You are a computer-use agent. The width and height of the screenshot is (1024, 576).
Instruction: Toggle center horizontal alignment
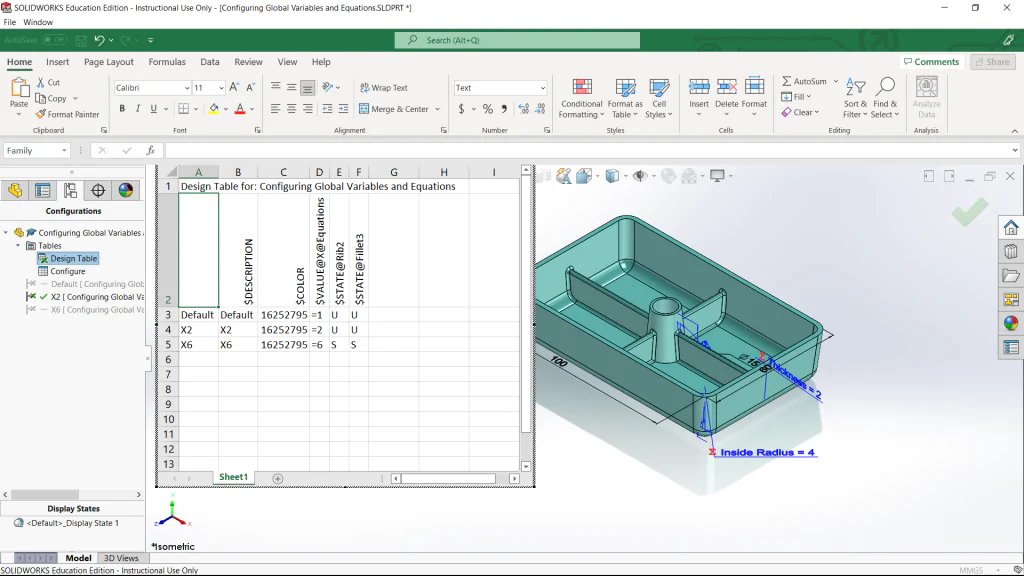(x=291, y=109)
